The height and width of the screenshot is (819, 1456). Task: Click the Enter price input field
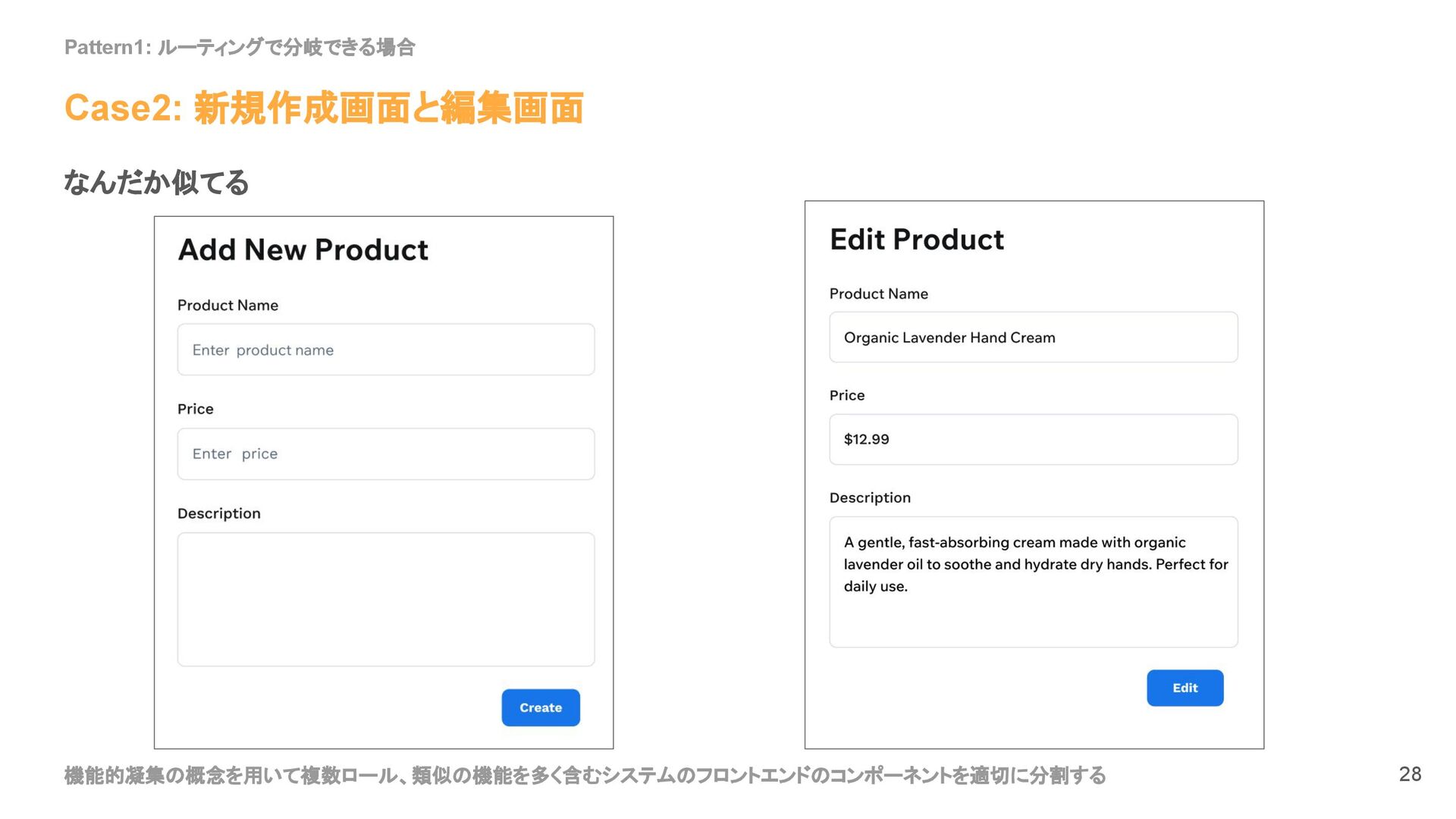385,453
